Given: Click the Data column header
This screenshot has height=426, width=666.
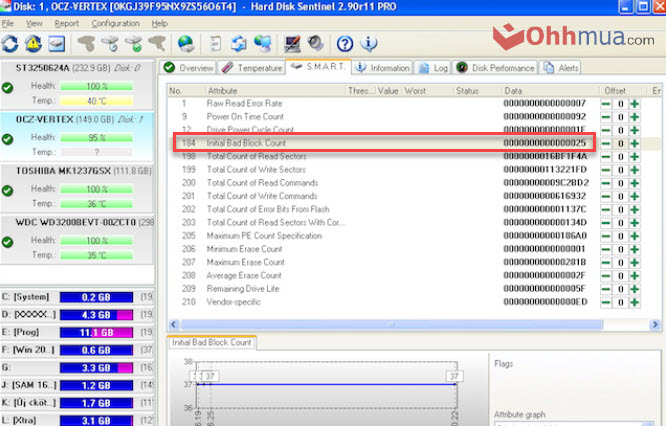Looking at the screenshot, I should (x=550, y=91).
